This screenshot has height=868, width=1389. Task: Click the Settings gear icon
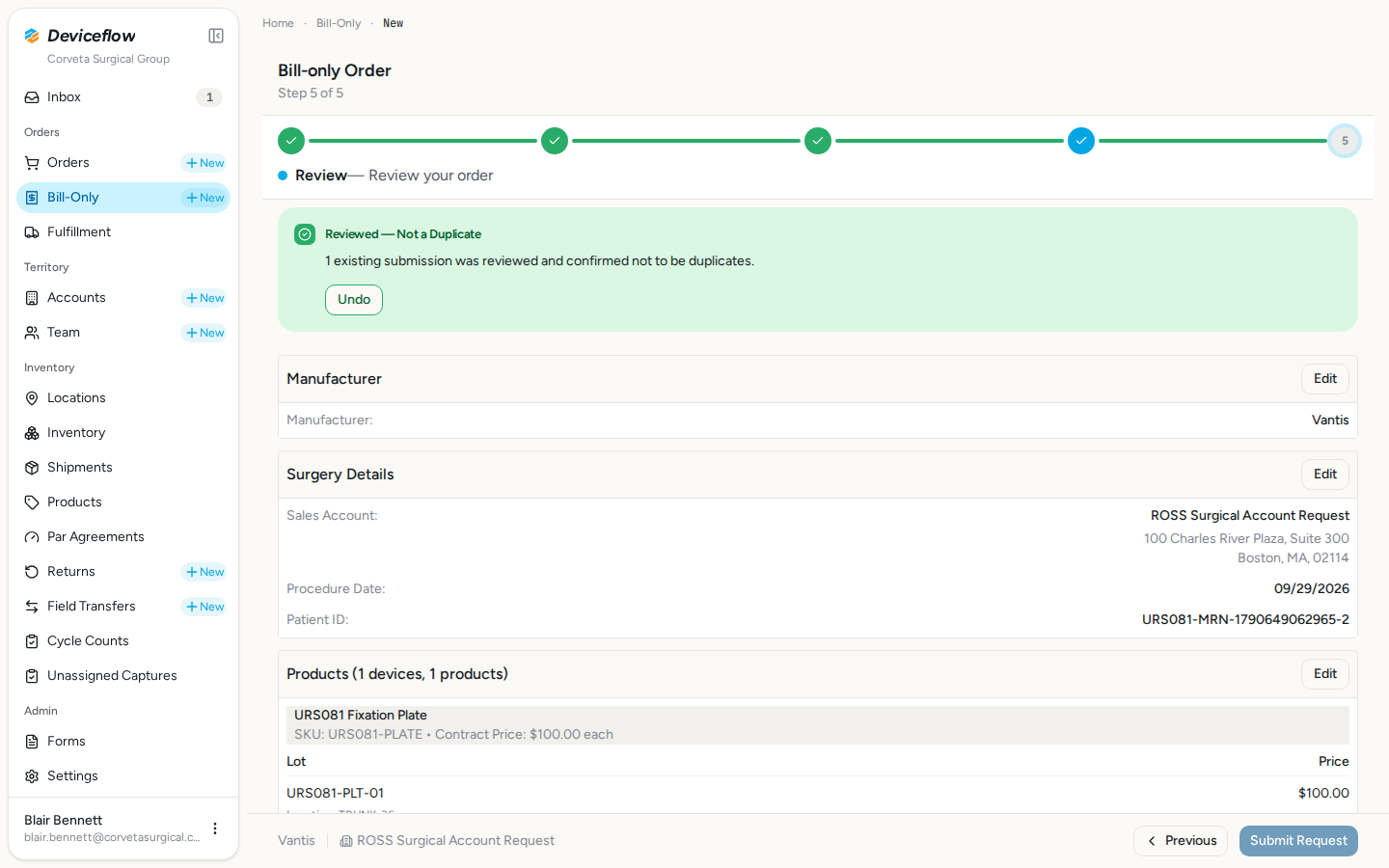coord(32,776)
